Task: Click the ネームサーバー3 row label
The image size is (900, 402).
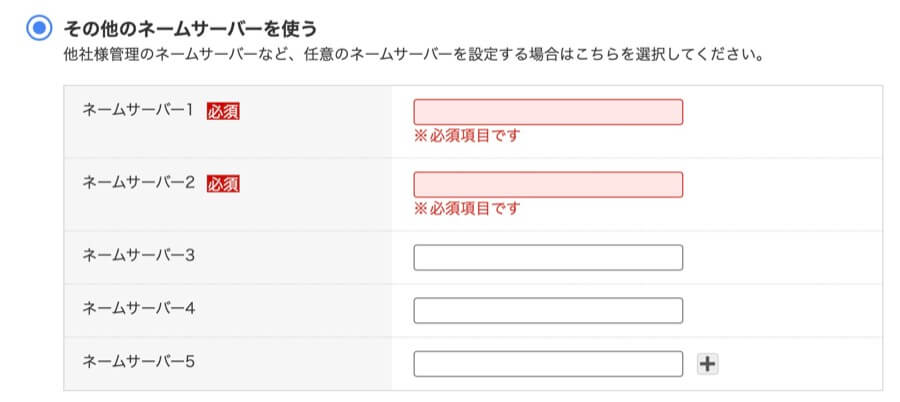Action: 137,255
